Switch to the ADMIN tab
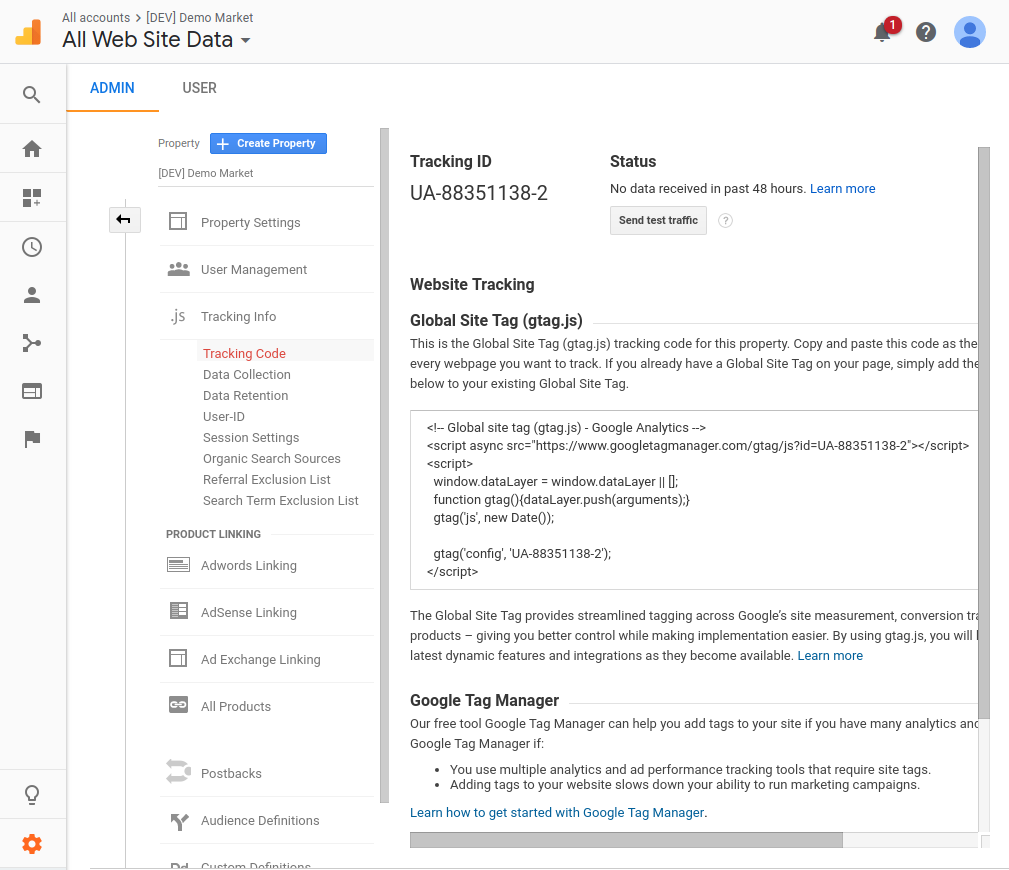 coord(113,88)
